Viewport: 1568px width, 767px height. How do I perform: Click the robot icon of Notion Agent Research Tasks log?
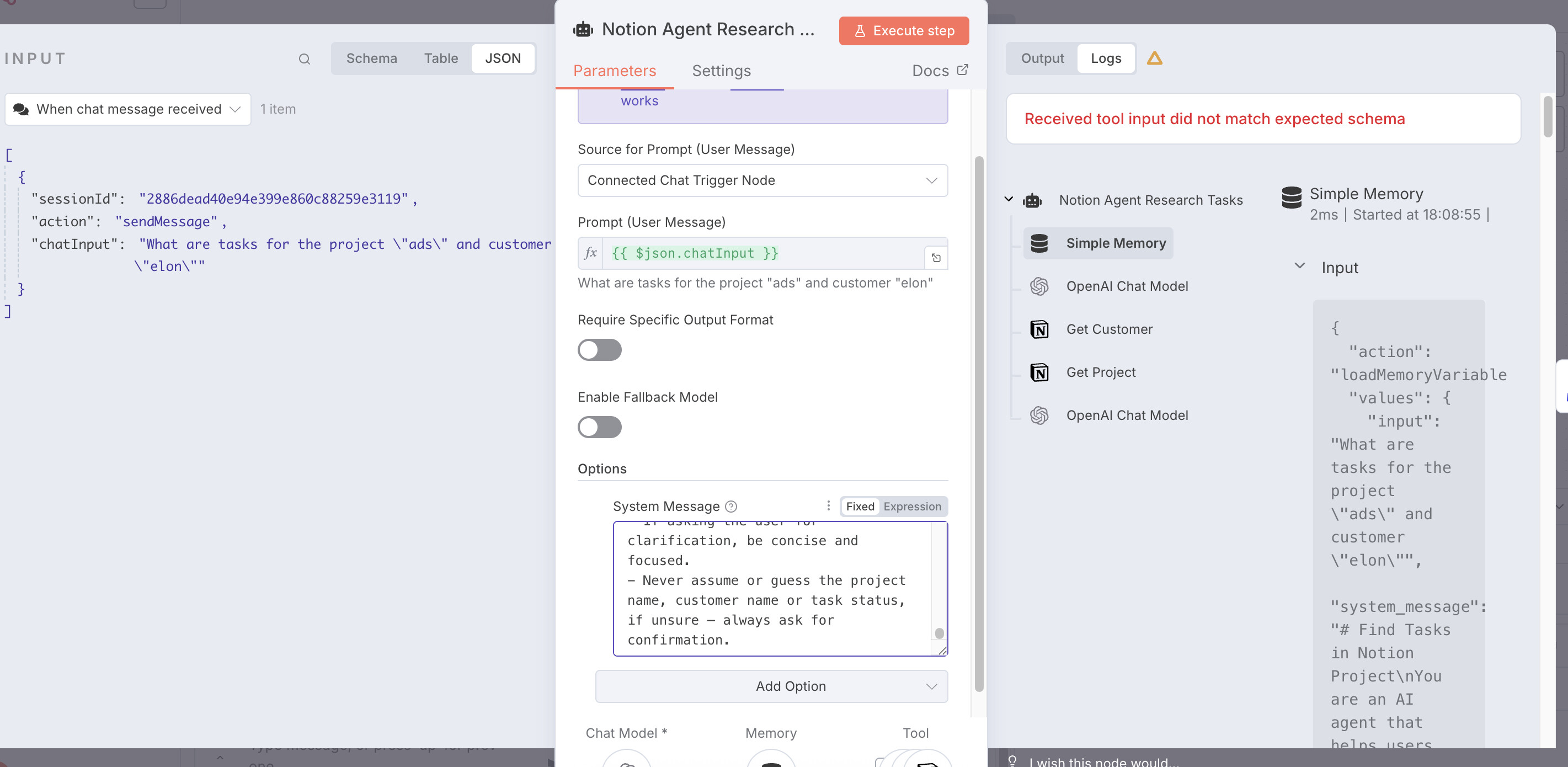pyautogui.click(x=1032, y=200)
